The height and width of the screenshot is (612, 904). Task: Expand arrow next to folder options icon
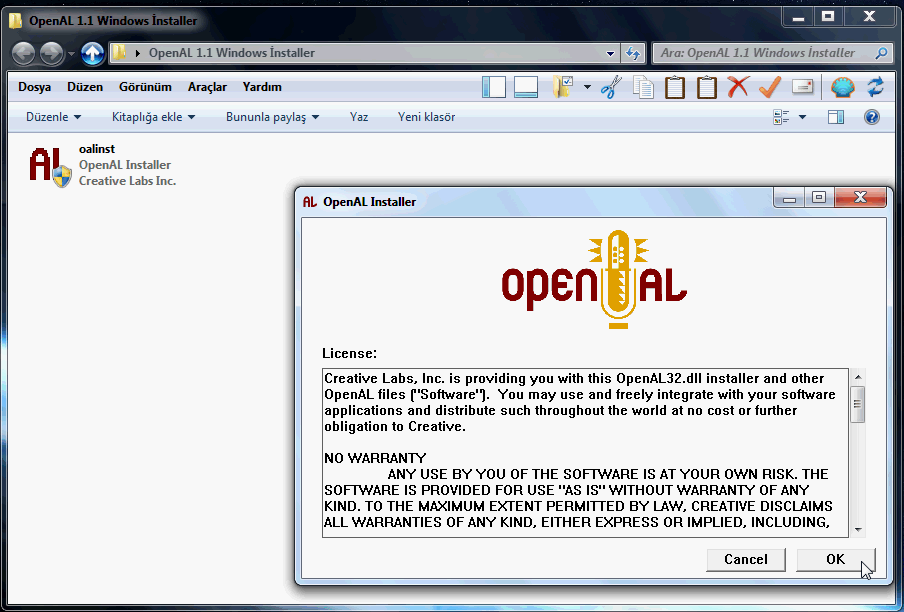(x=587, y=87)
